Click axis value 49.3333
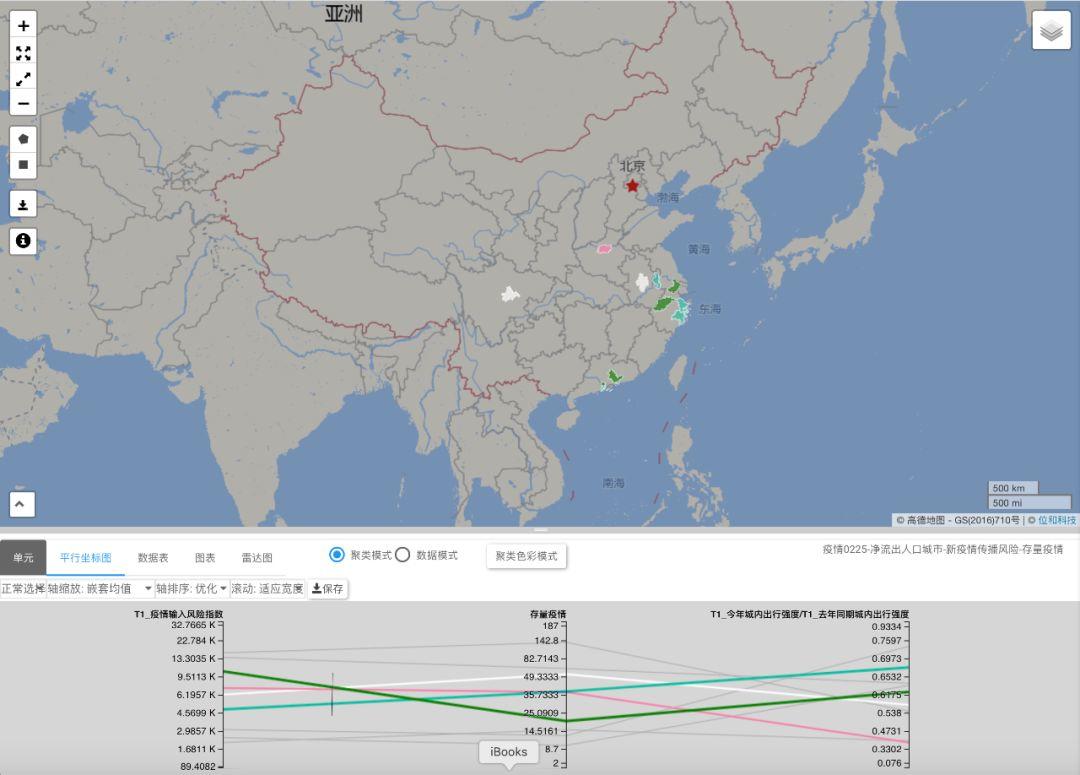The height and width of the screenshot is (775, 1080). [x=541, y=676]
